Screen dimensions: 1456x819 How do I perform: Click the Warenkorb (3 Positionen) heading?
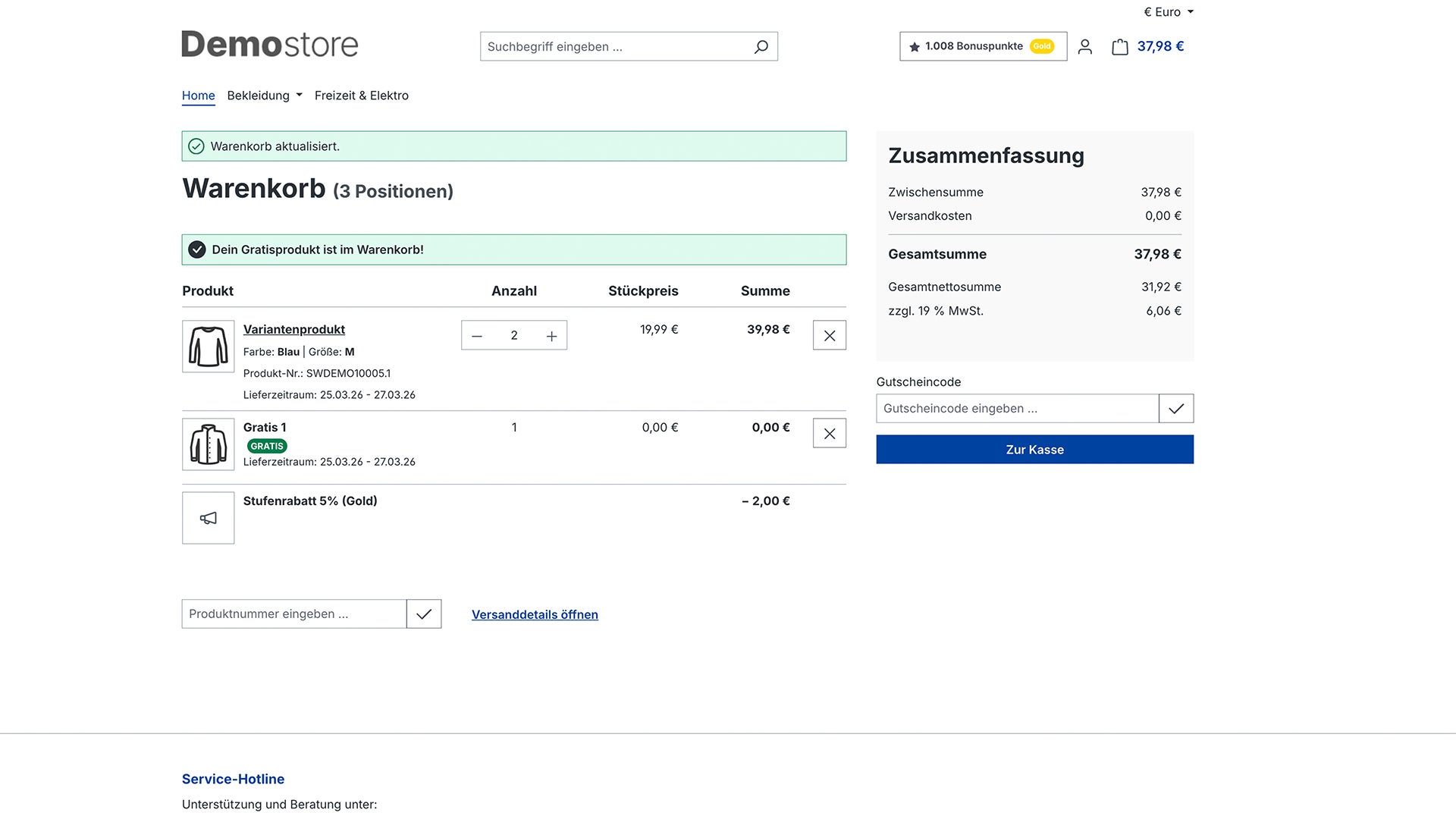pyautogui.click(x=318, y=188)
